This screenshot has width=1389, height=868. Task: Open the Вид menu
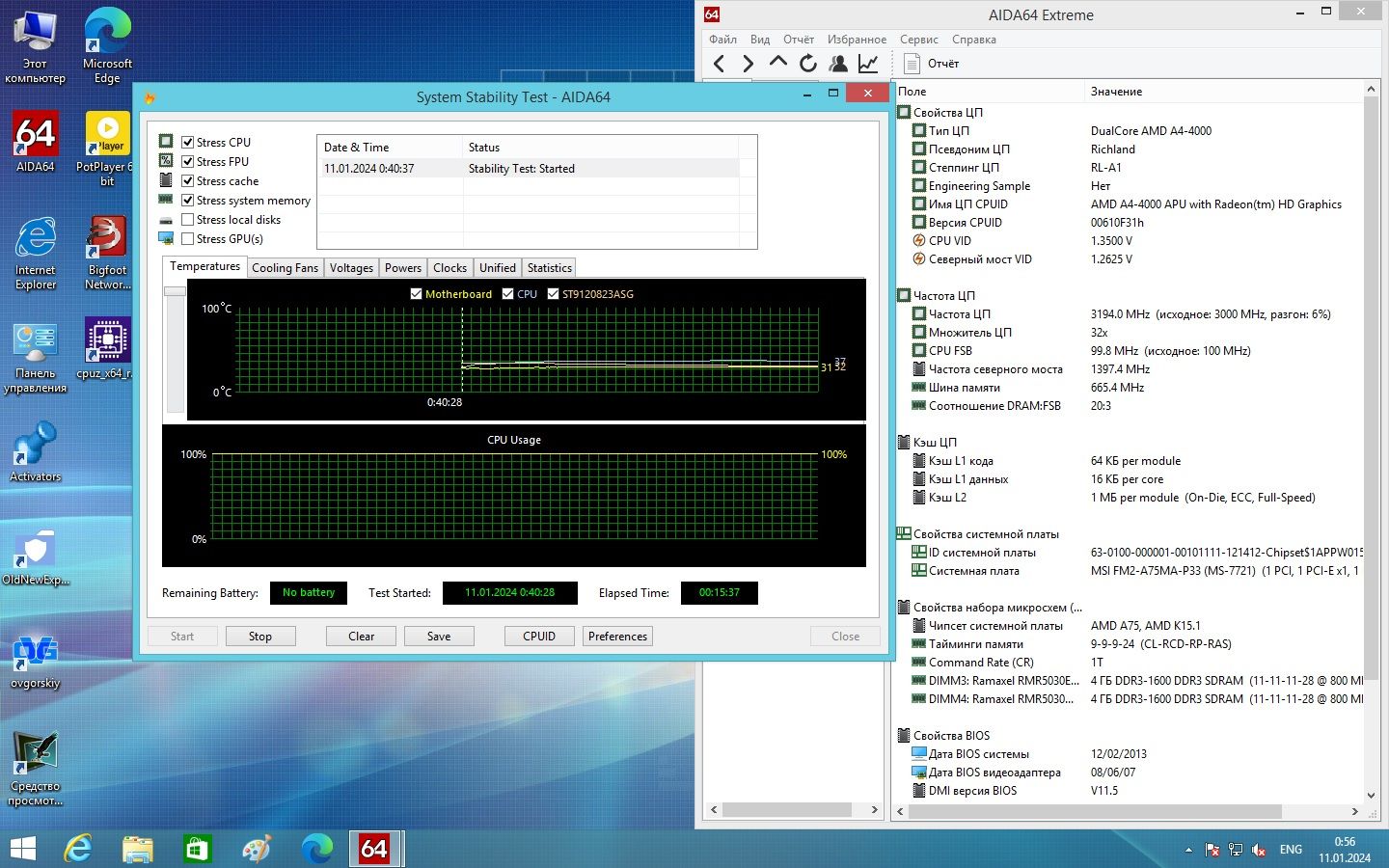760,40
